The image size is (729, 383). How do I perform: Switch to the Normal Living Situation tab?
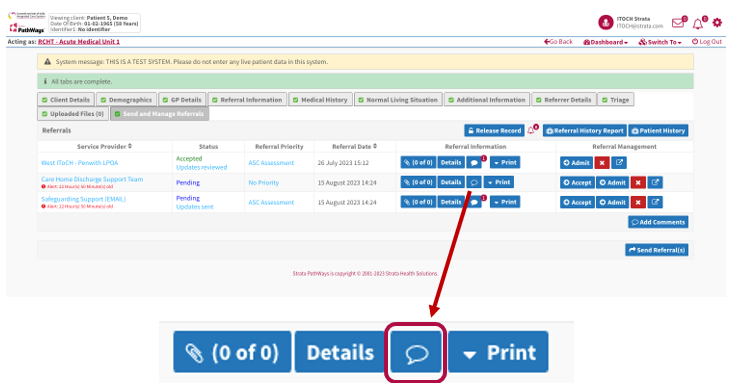398,99
